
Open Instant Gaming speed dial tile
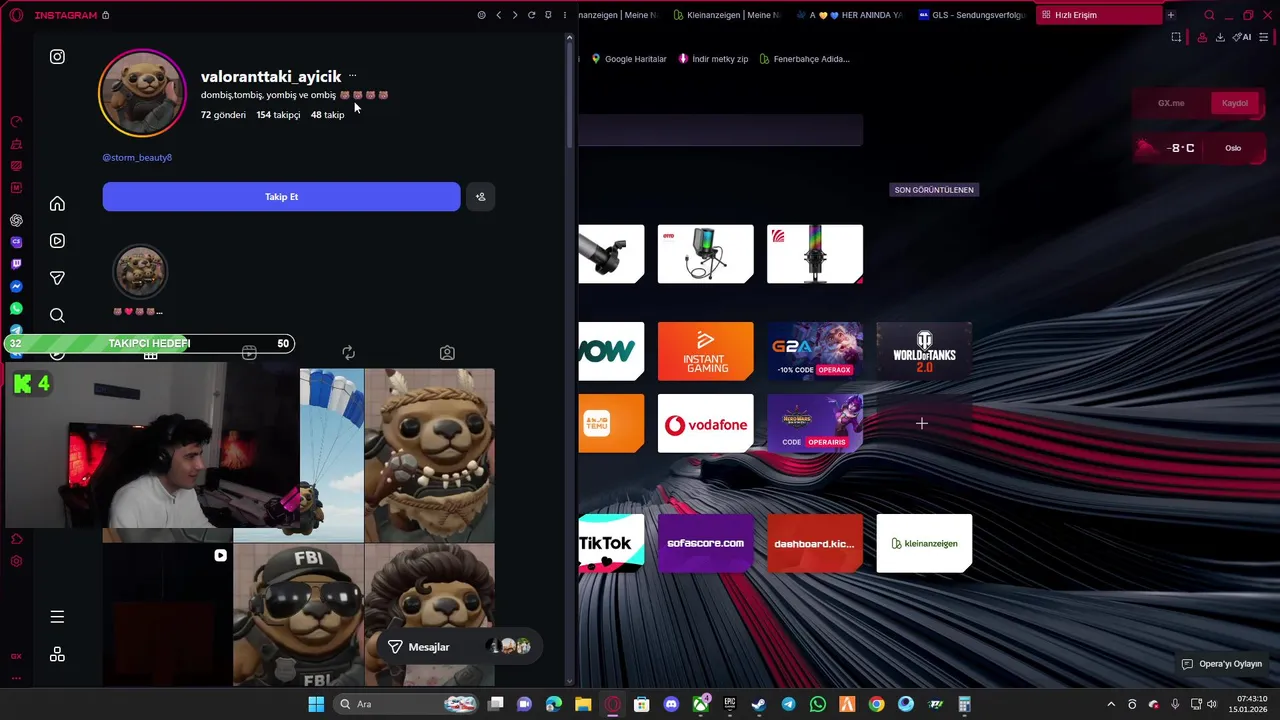(705, 351)
